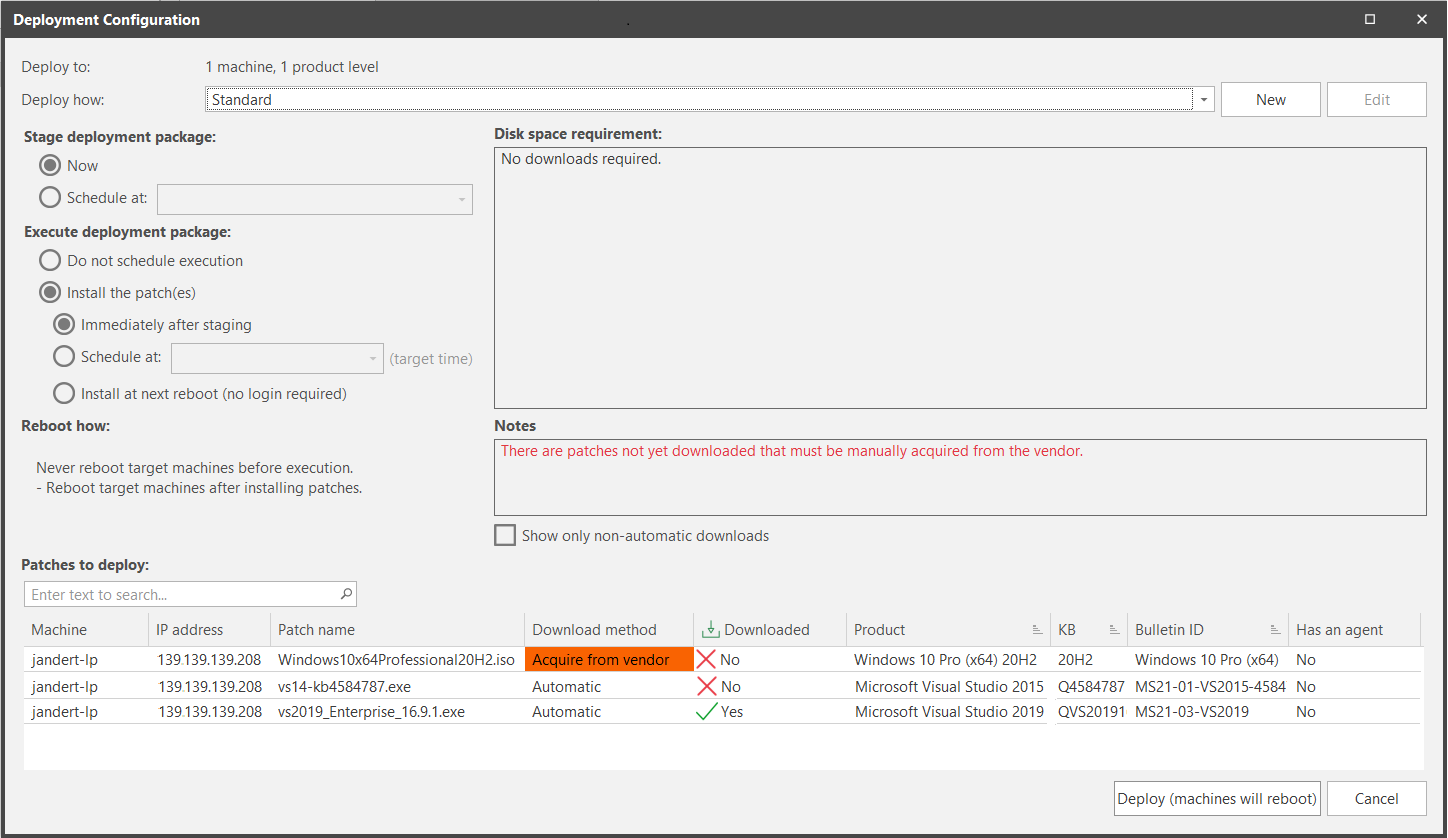Select Schedule at under Stage deployment package

pos(50,198)
